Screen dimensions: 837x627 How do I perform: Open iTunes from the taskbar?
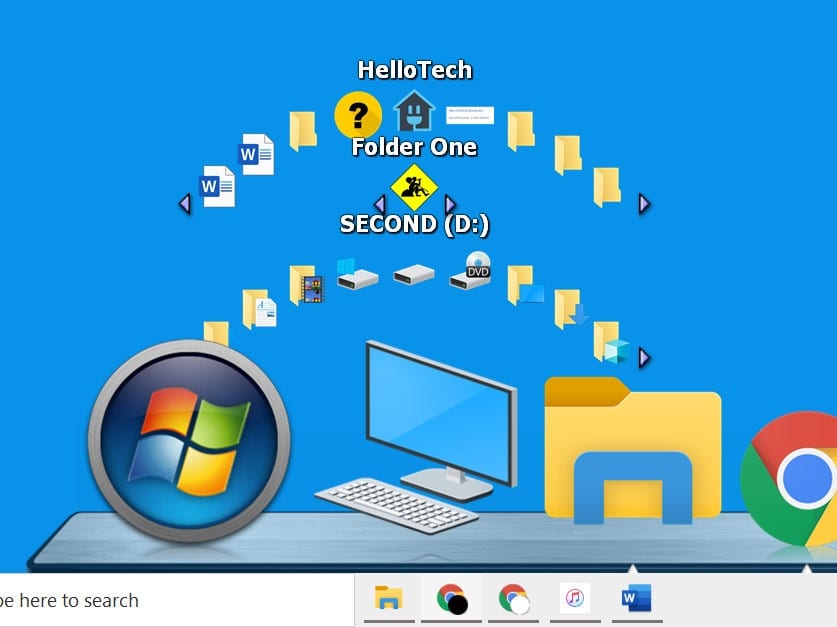575,598
